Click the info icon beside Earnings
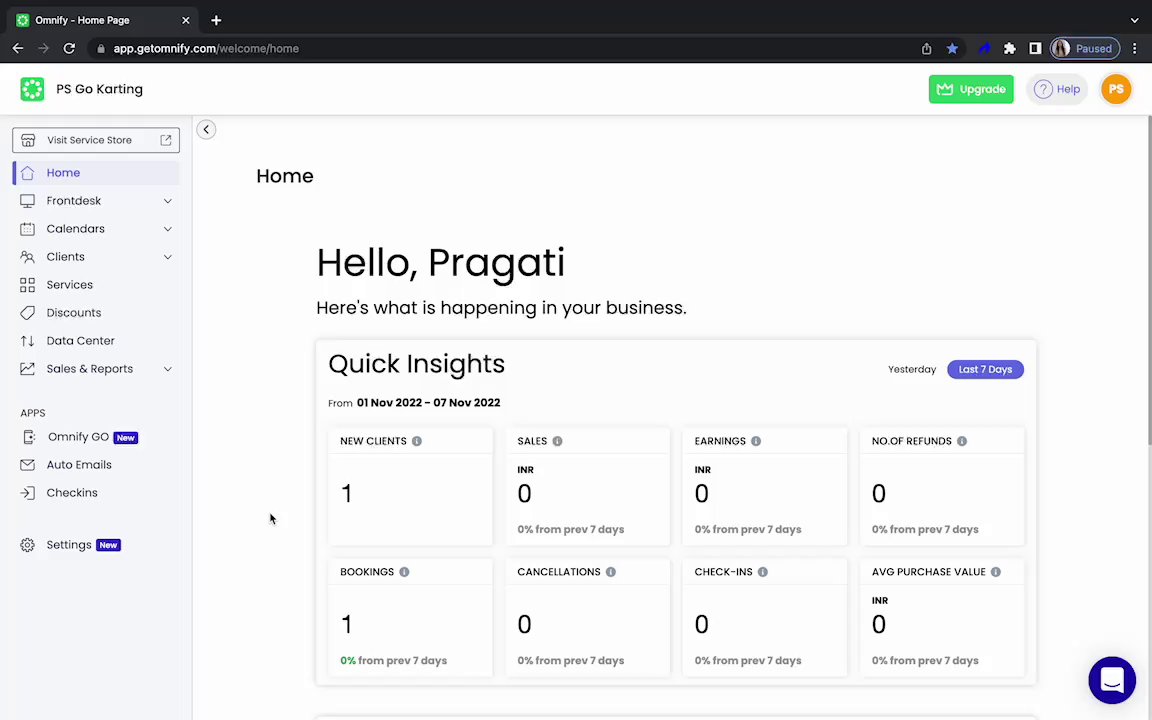Screen dimensions: 1152x720 756,441
